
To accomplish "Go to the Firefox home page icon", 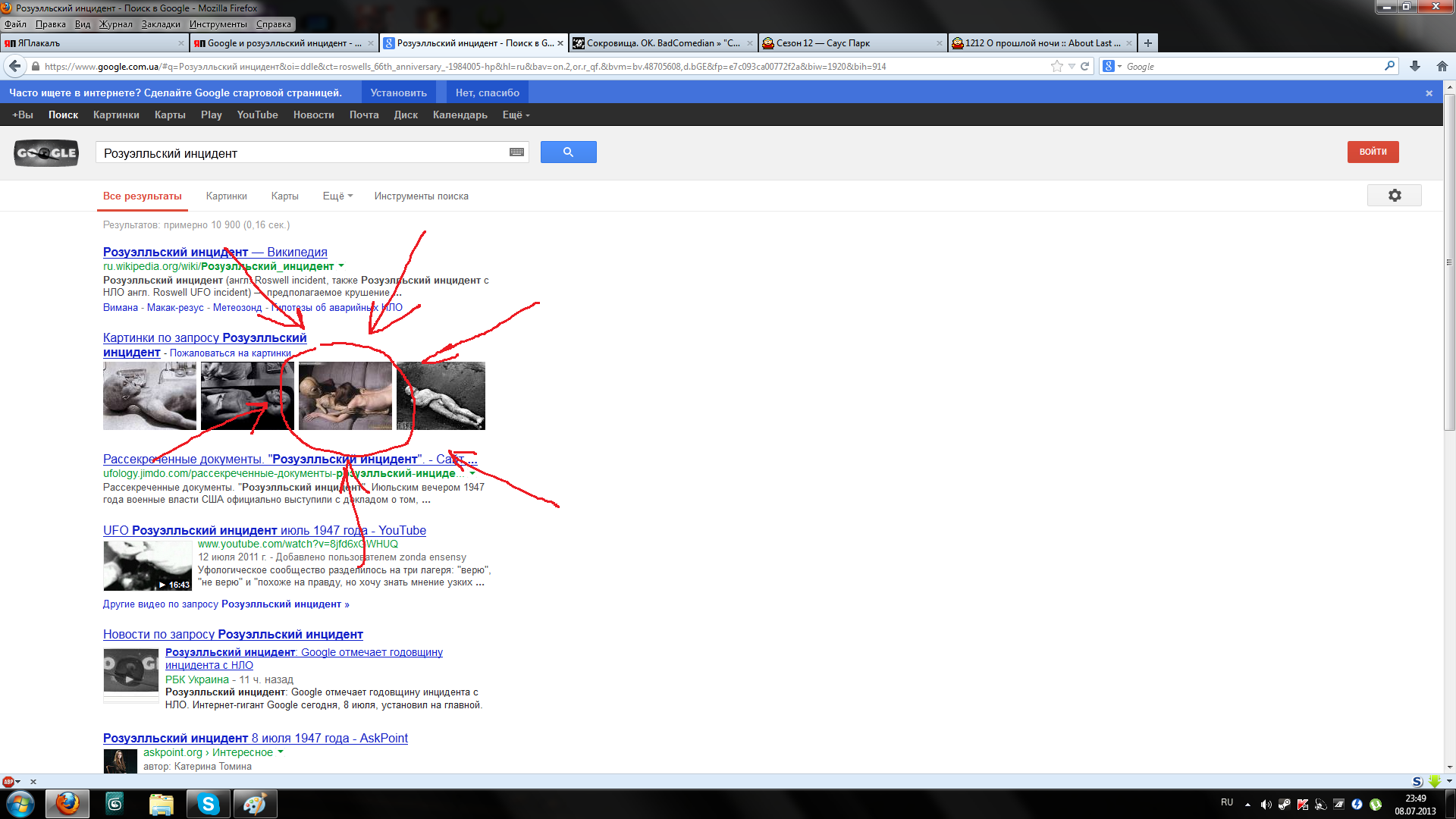I will click(1442, 67).
